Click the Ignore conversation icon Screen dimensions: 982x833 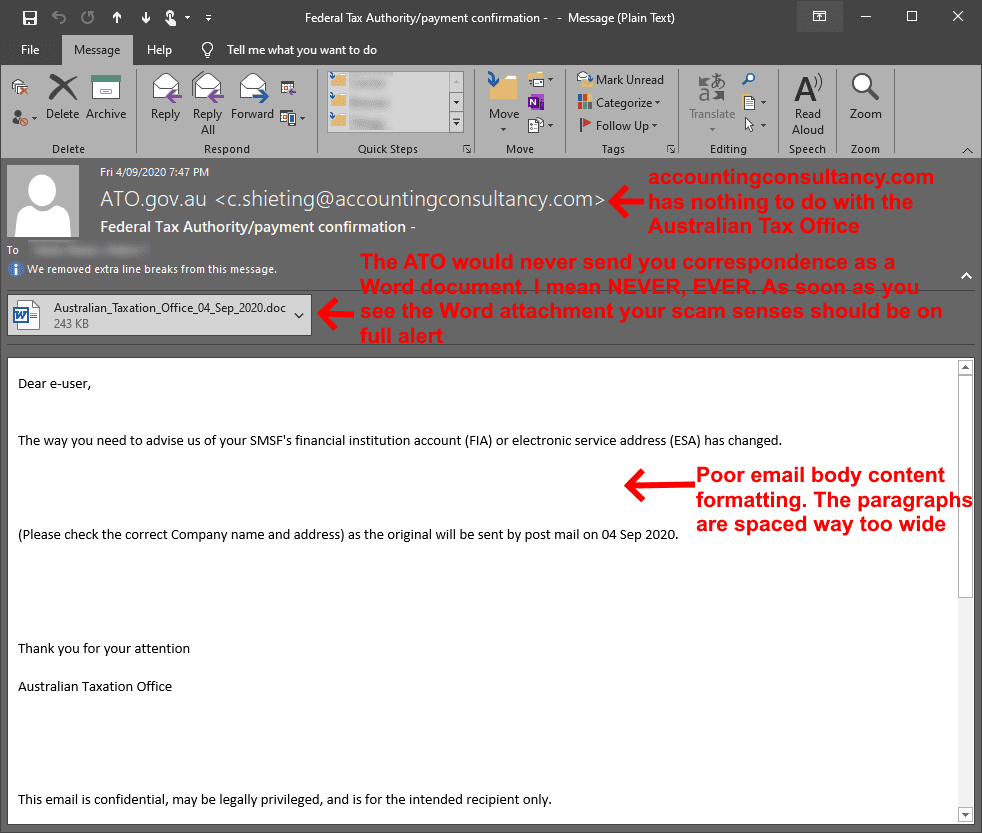point(21,88)
